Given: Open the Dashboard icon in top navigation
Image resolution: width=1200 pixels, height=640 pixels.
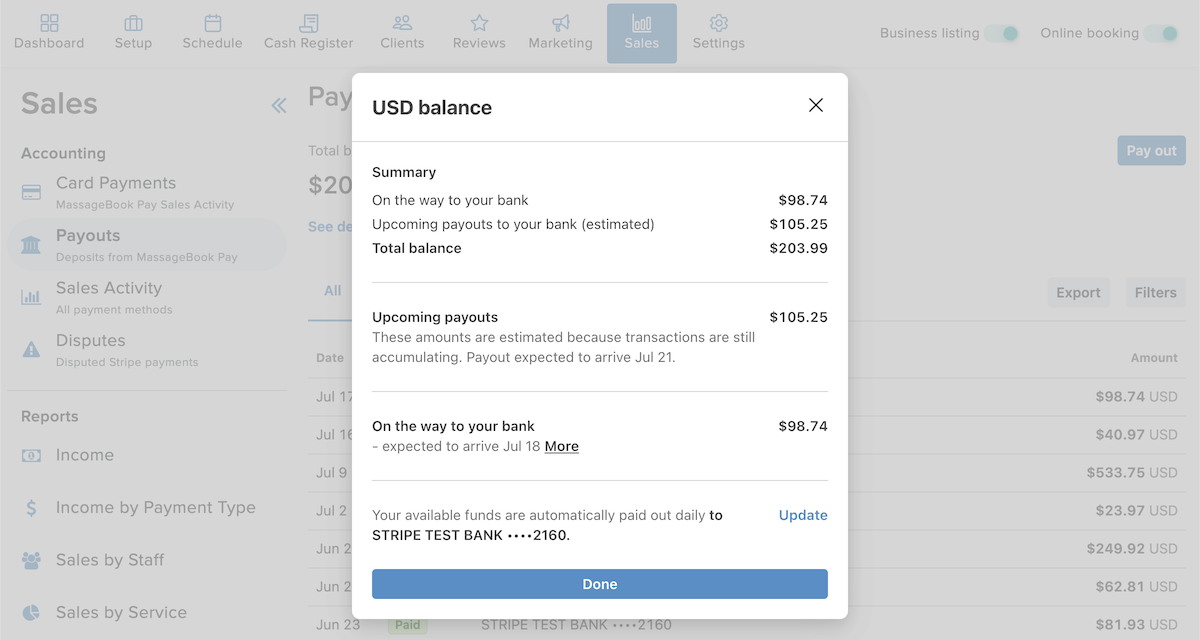Looking at the screenshot, I should coord(49,23).
